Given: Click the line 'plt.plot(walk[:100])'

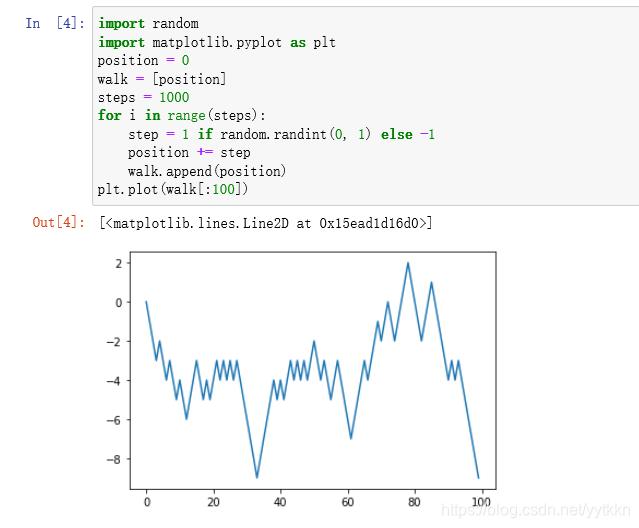Looking at the screenshot, I should point(173,189).
